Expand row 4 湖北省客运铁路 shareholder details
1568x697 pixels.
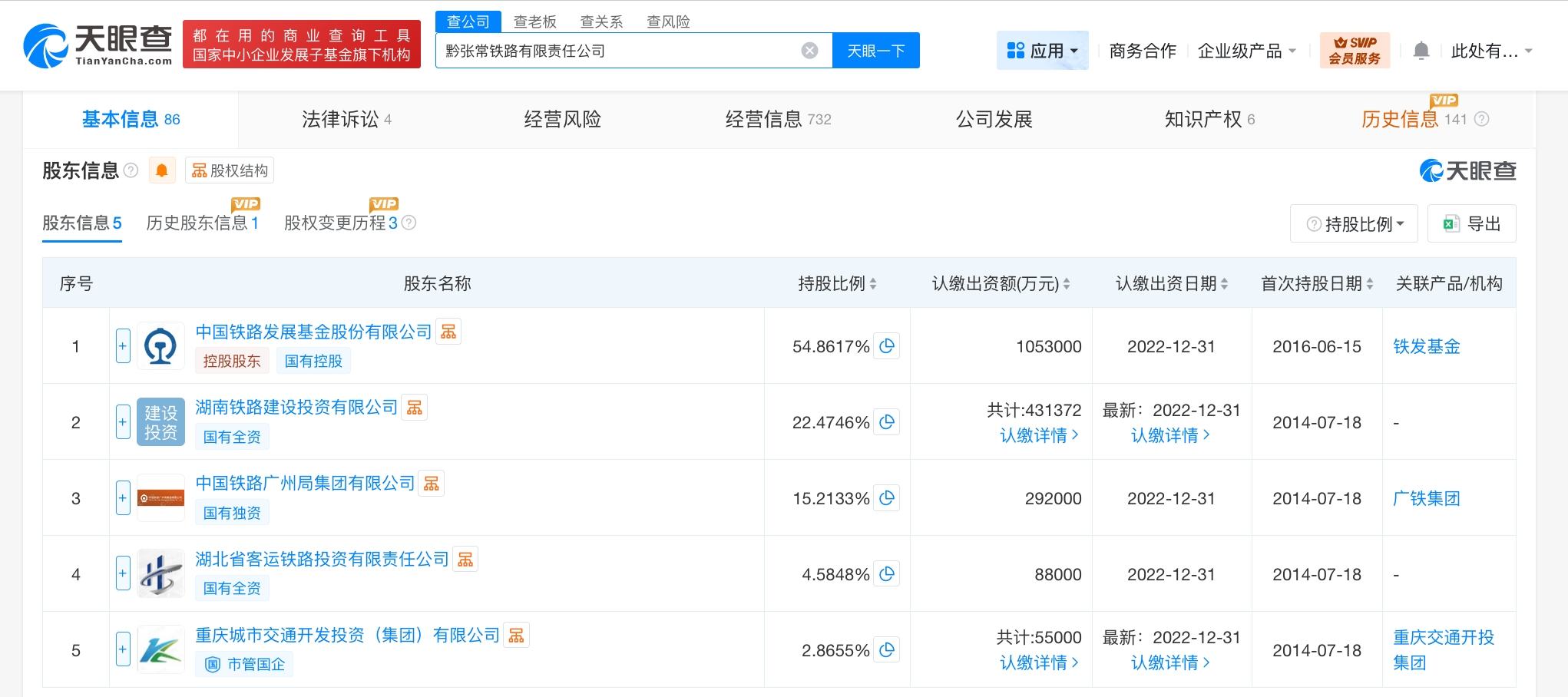coord(123,574)
